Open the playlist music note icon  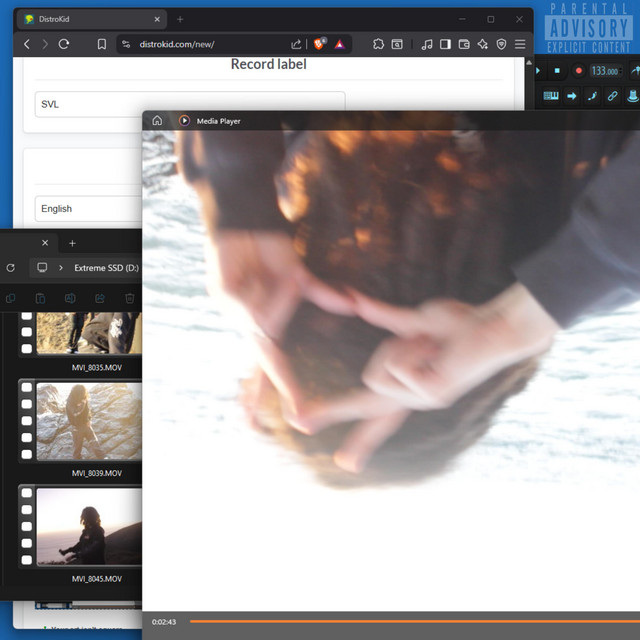pos(427,44)
